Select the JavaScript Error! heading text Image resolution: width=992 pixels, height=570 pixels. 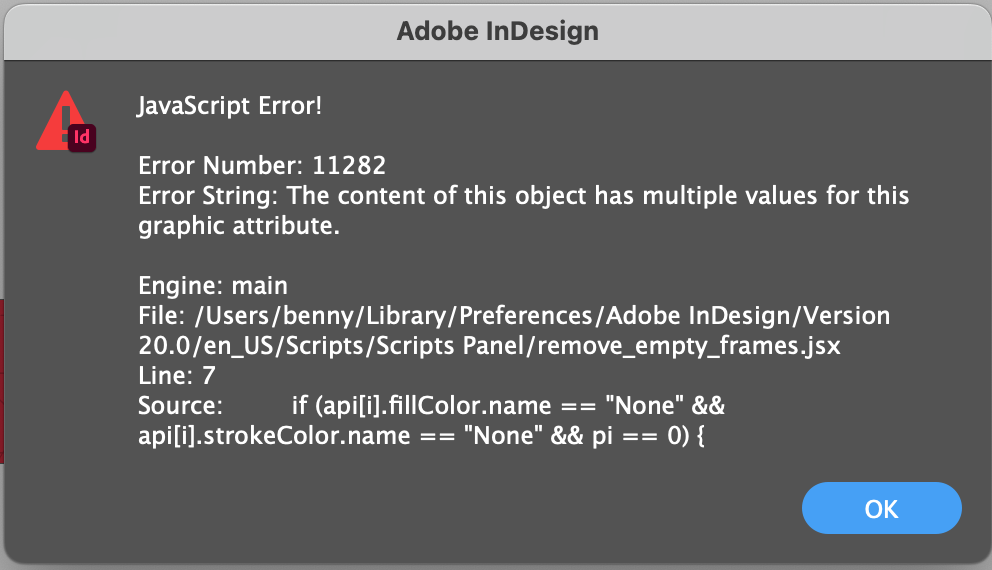point(230,106)
